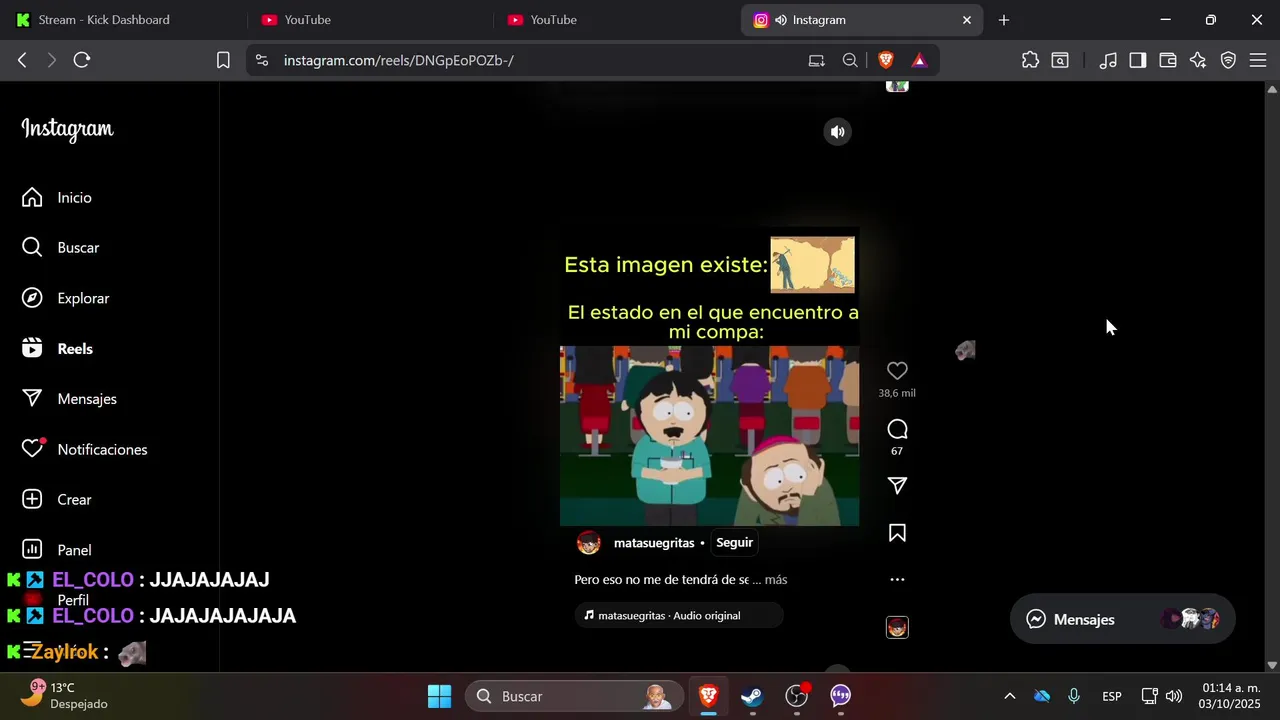Screen dimensions: 1280x720
Task: Click the Explorar label
Action: coord(83,298)
